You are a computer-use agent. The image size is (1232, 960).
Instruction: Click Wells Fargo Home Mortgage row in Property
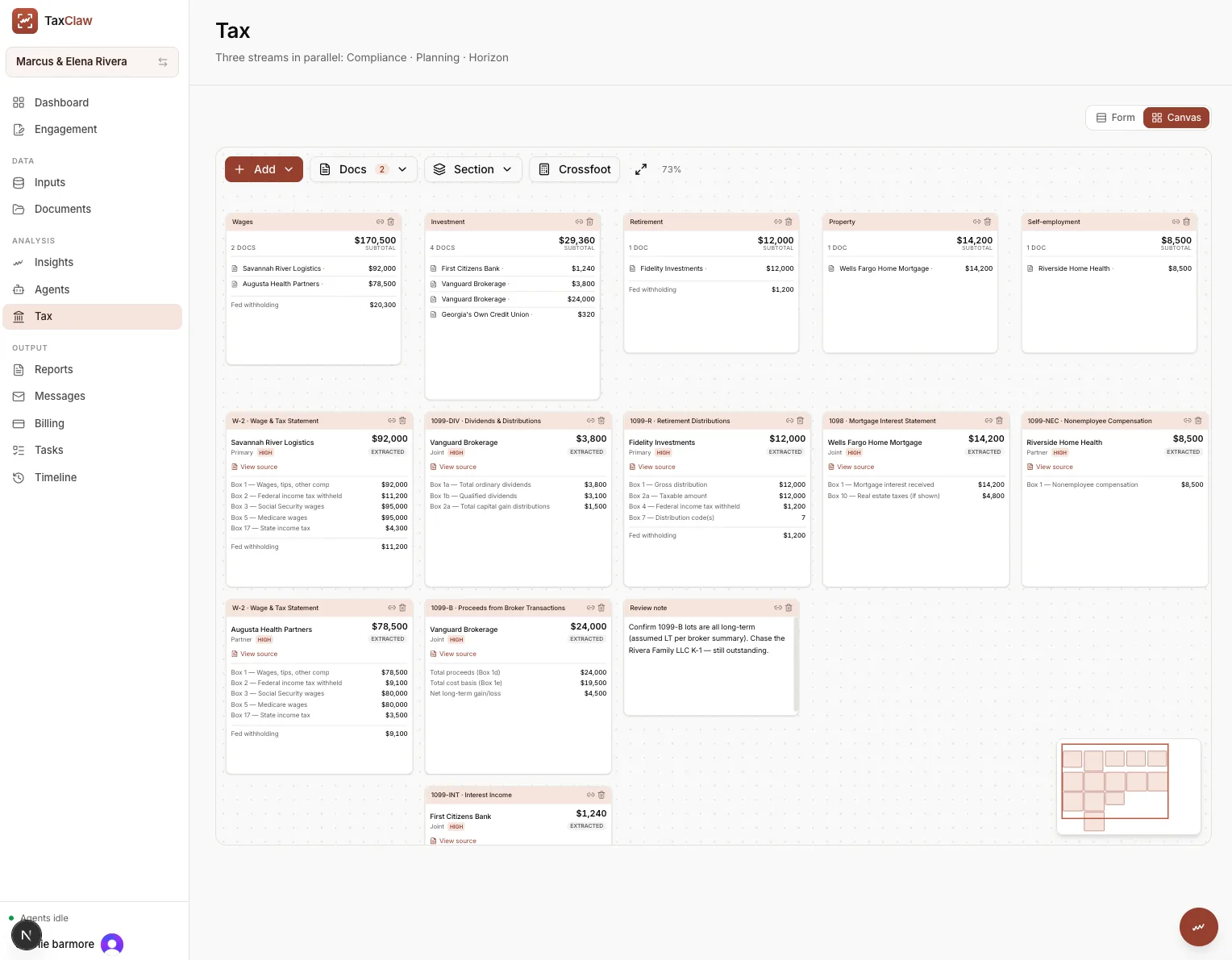(x=910, y=268)
